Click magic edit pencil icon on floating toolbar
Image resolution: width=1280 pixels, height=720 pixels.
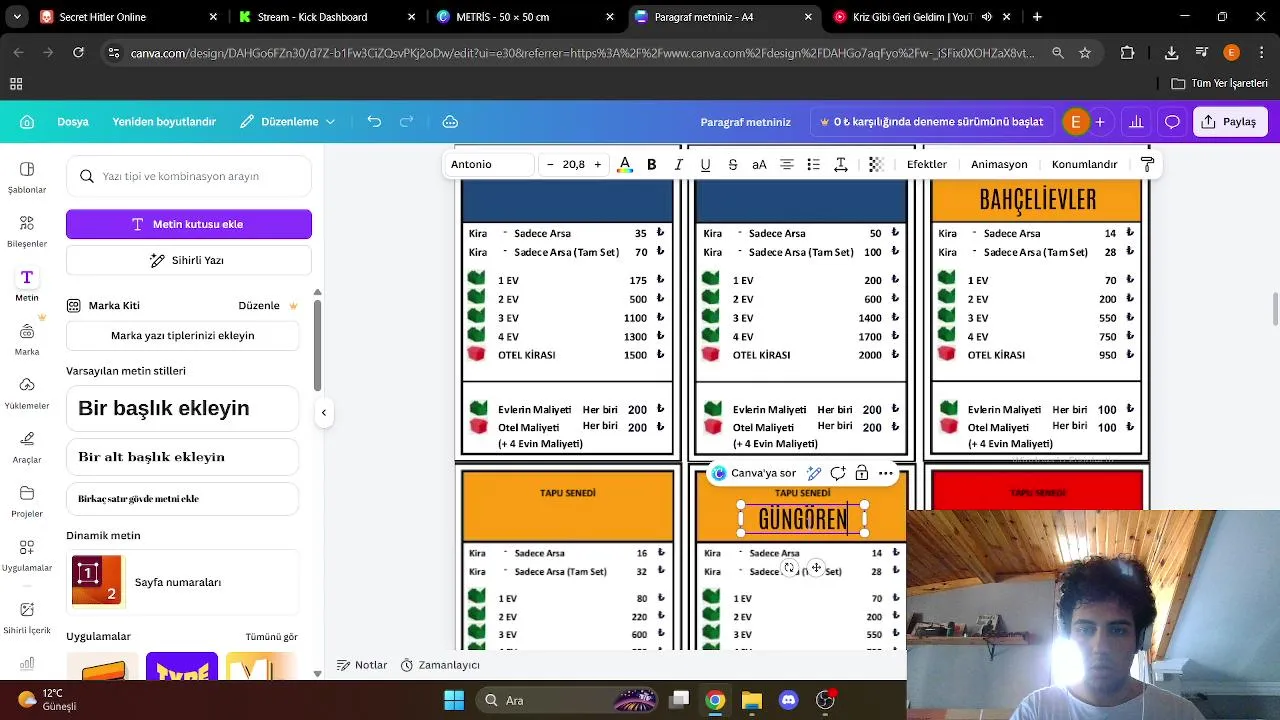click(x=814, y=473)
